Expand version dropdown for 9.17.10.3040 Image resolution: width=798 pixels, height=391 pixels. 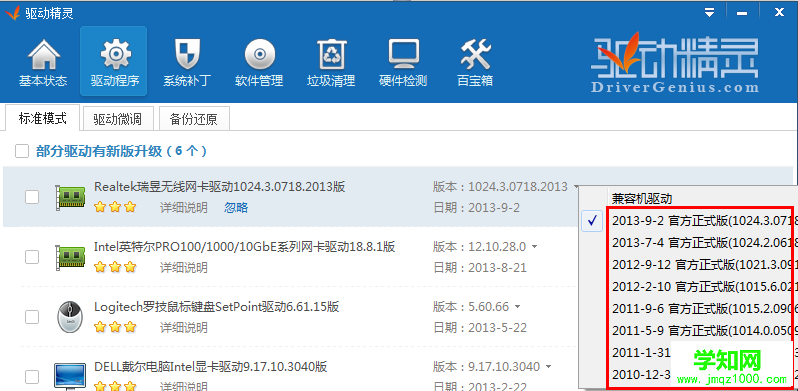pos(548,367)
